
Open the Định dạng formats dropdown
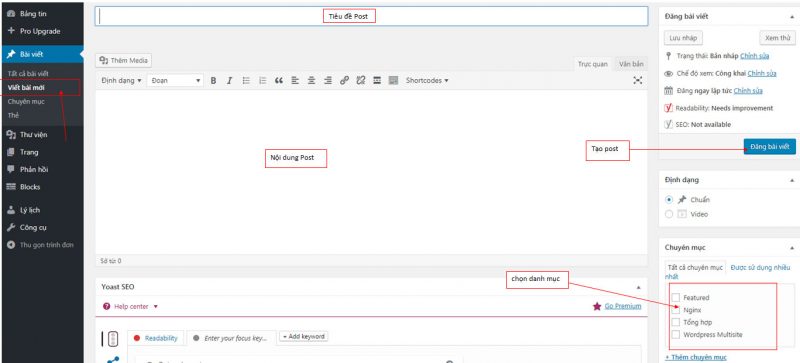pyautogui.click(x=121, y=80)
